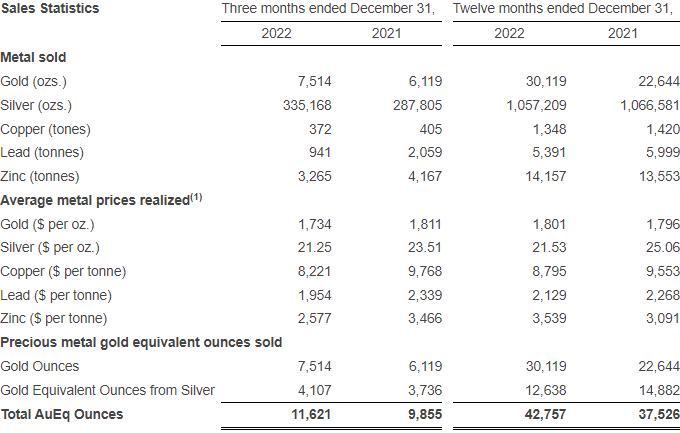
Task: Click the Twelve months ended December 31 header
Action: click(x=564, y=10)
